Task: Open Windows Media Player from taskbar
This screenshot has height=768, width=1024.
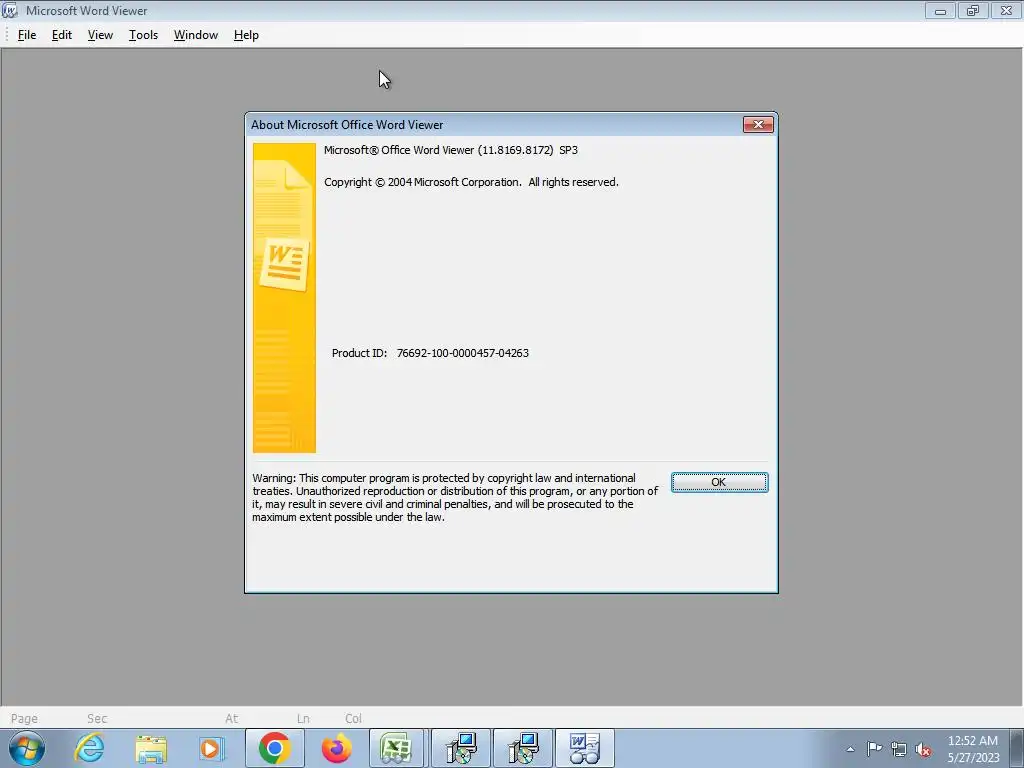Action: (212, 748)
